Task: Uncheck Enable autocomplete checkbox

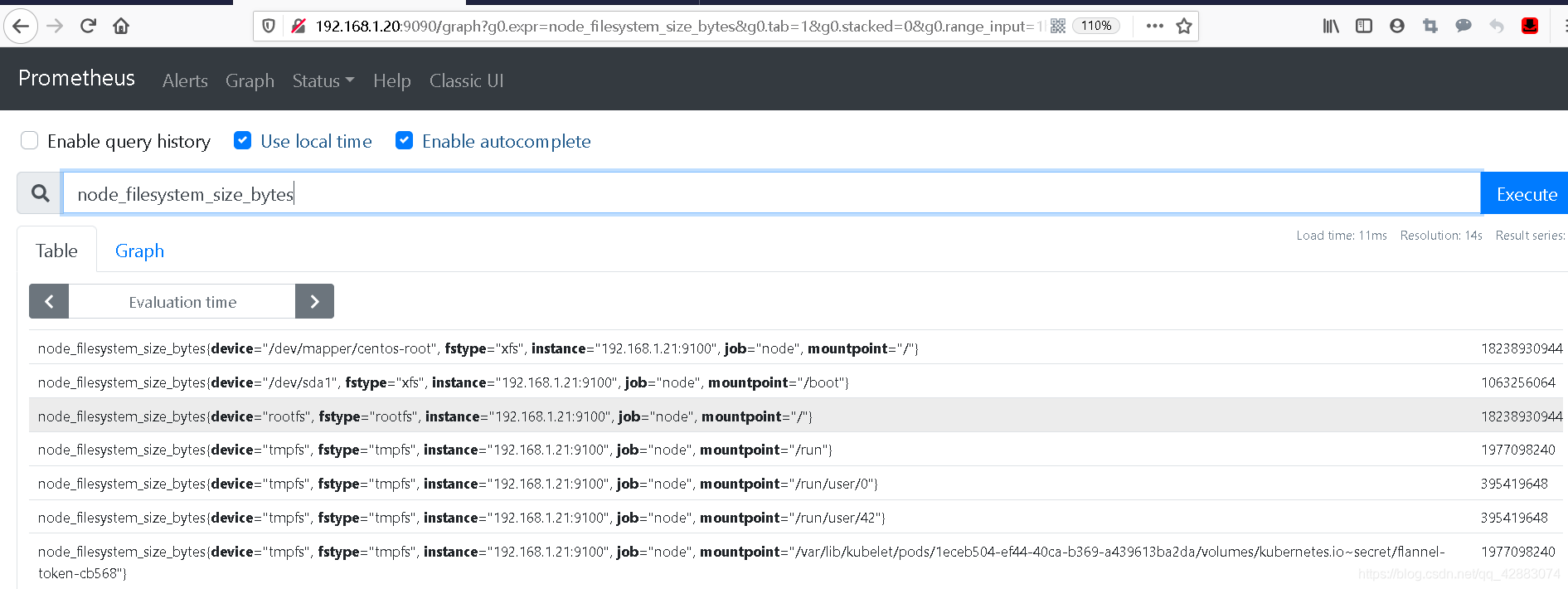Action: coord(404,140)
